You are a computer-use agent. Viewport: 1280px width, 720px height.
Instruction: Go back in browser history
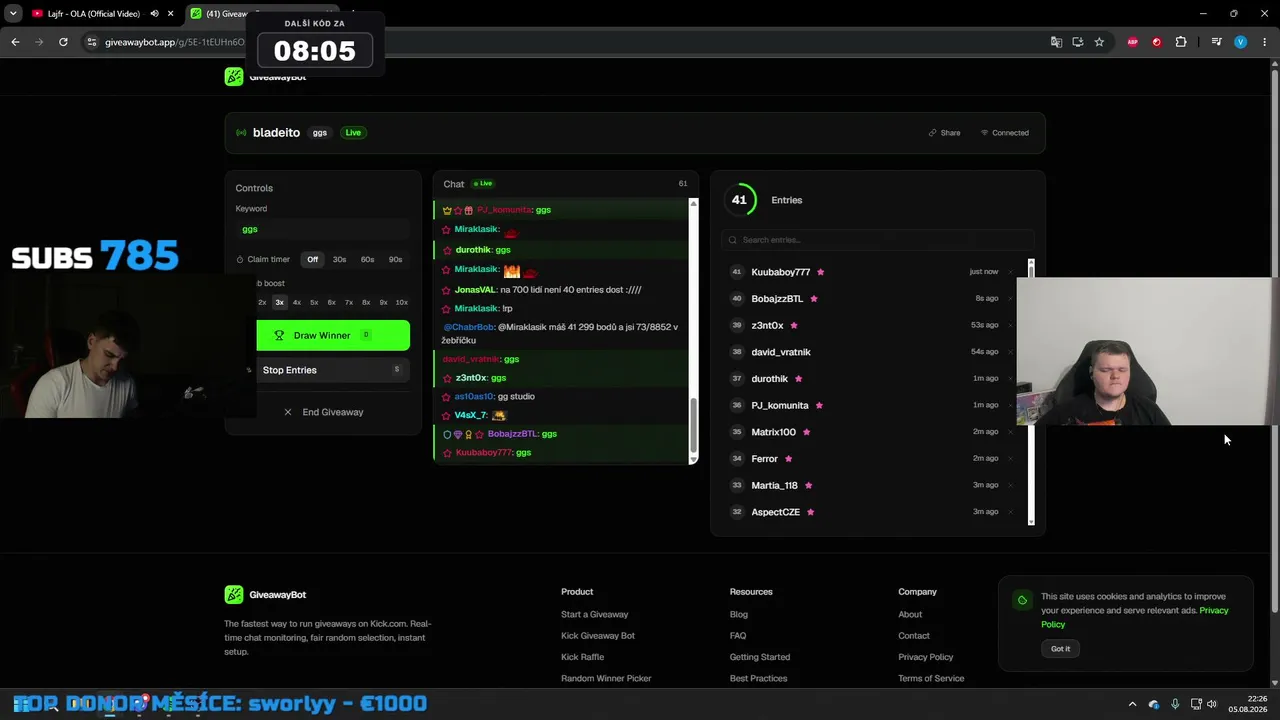(15, 42)
